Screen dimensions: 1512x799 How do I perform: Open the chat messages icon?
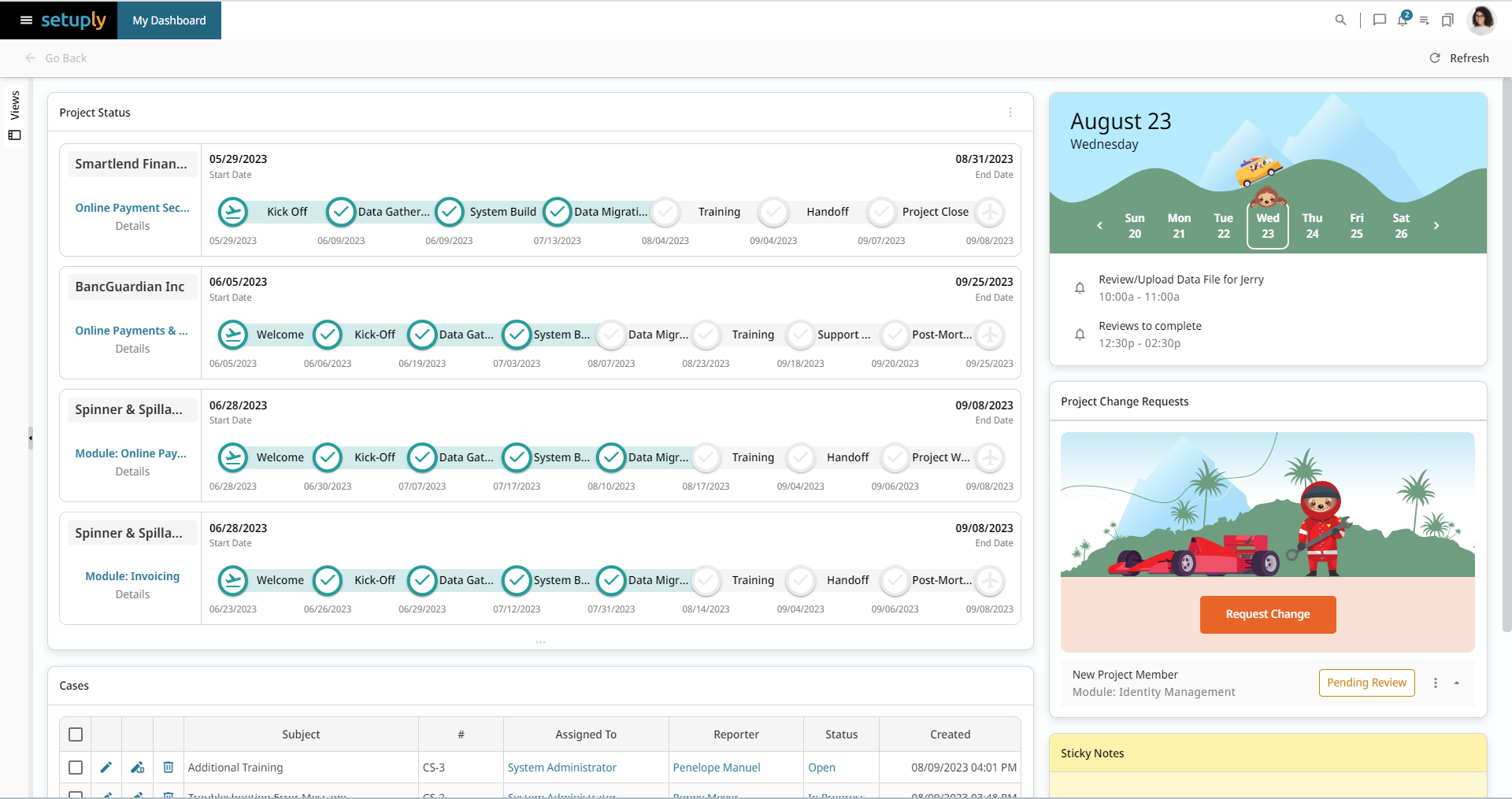1379,20
